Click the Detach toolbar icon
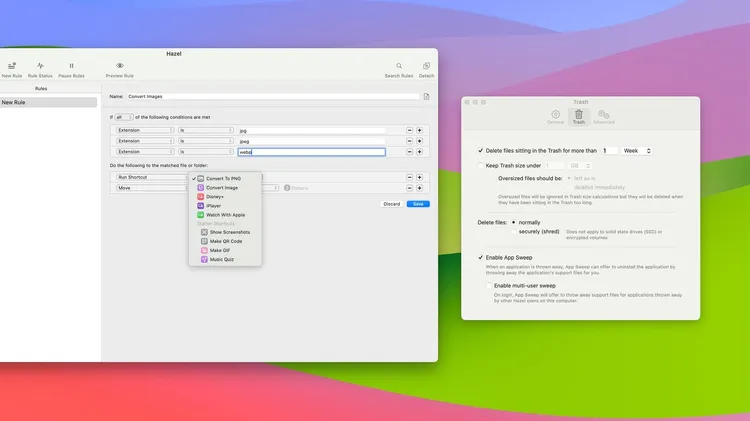750x421 pixels. 426,66
